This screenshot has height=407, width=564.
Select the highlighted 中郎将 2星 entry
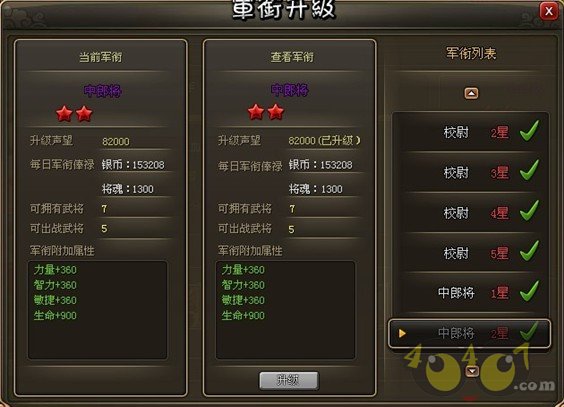(469, 334)
